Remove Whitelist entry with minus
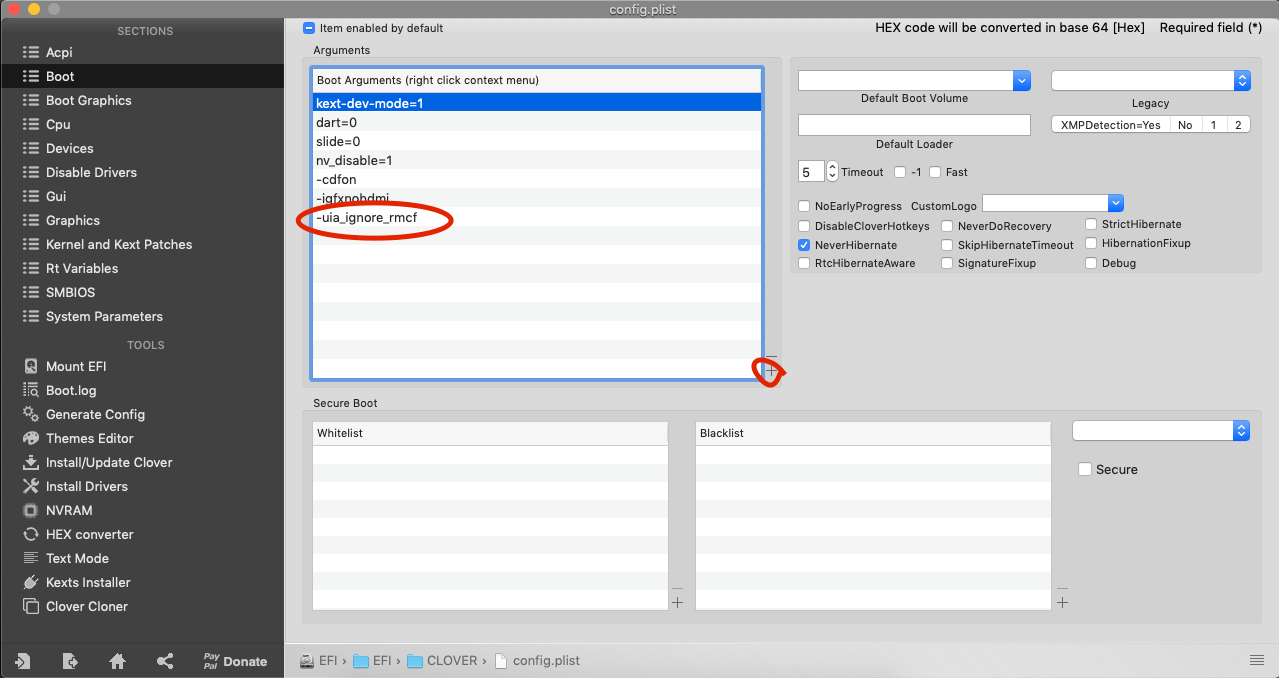 click(677, 588)
